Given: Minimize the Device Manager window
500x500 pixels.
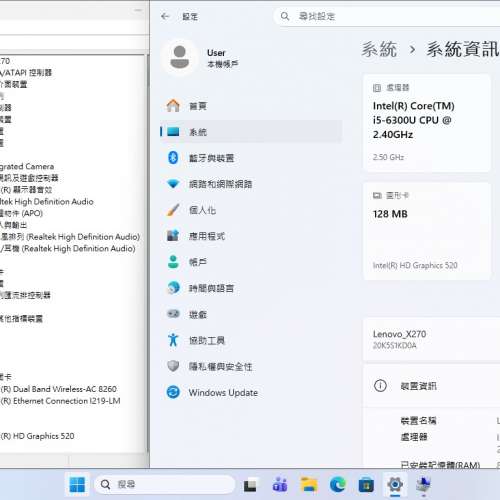Looking at the screenshot, I should (x=138, y=10).
